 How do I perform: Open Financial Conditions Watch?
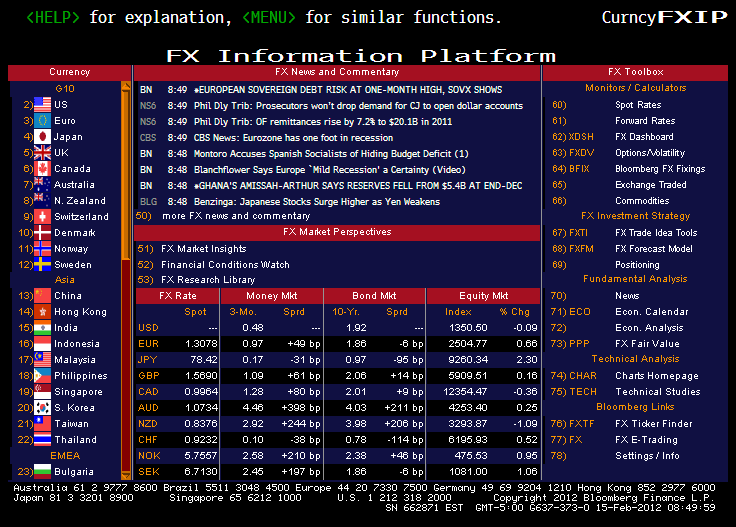(x=225, y=265)
